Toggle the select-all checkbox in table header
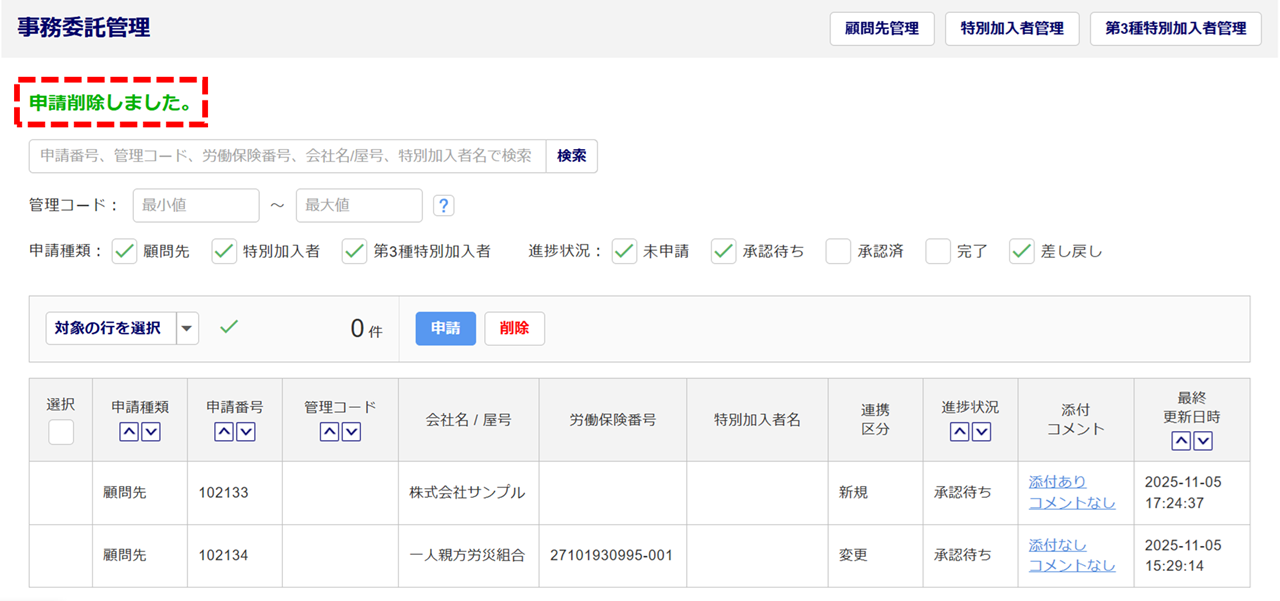The width and height of the screenshot is (1280, 601). 61,432
